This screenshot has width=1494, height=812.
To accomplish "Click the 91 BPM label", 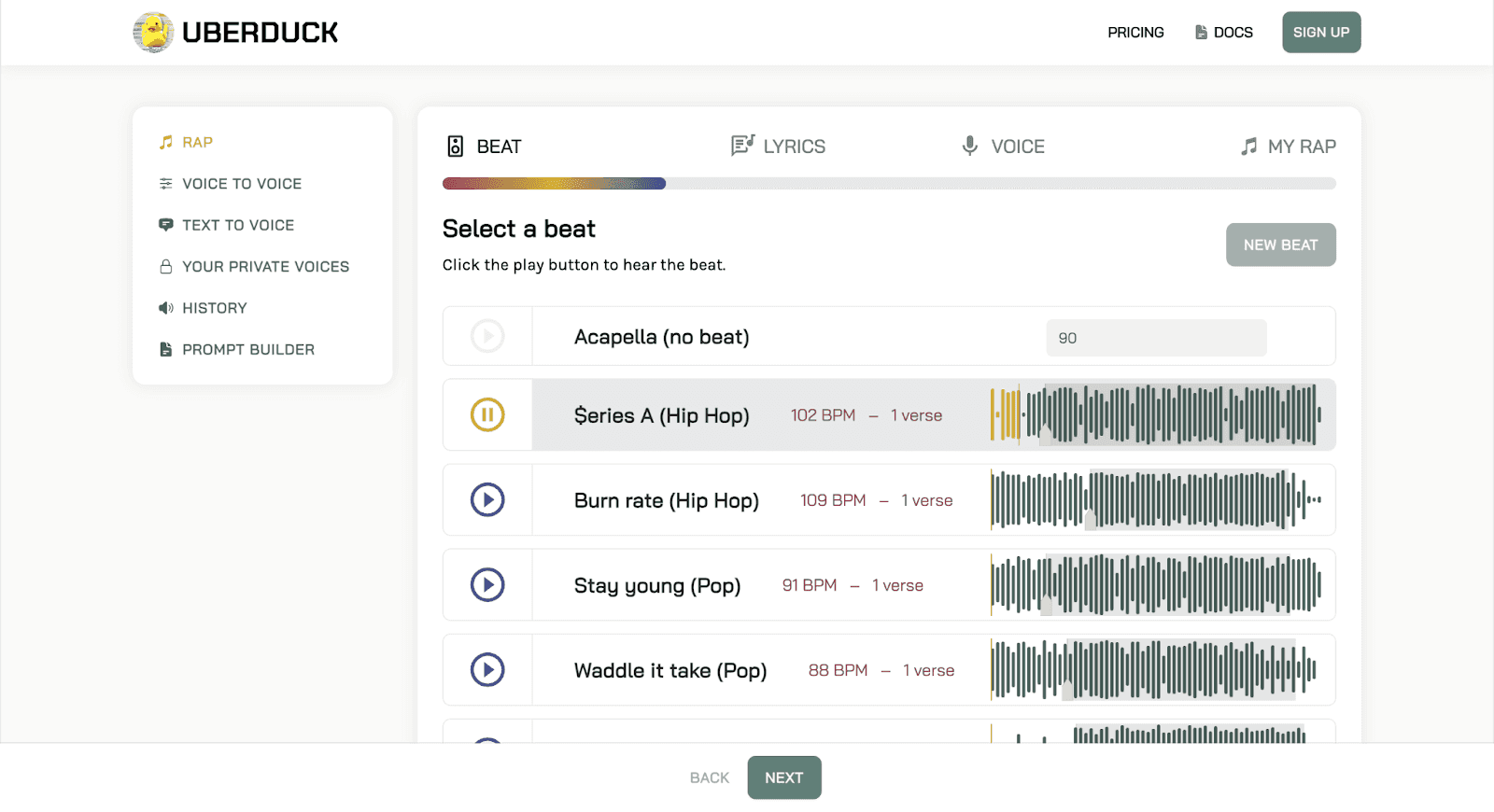I will coord(810,585).
